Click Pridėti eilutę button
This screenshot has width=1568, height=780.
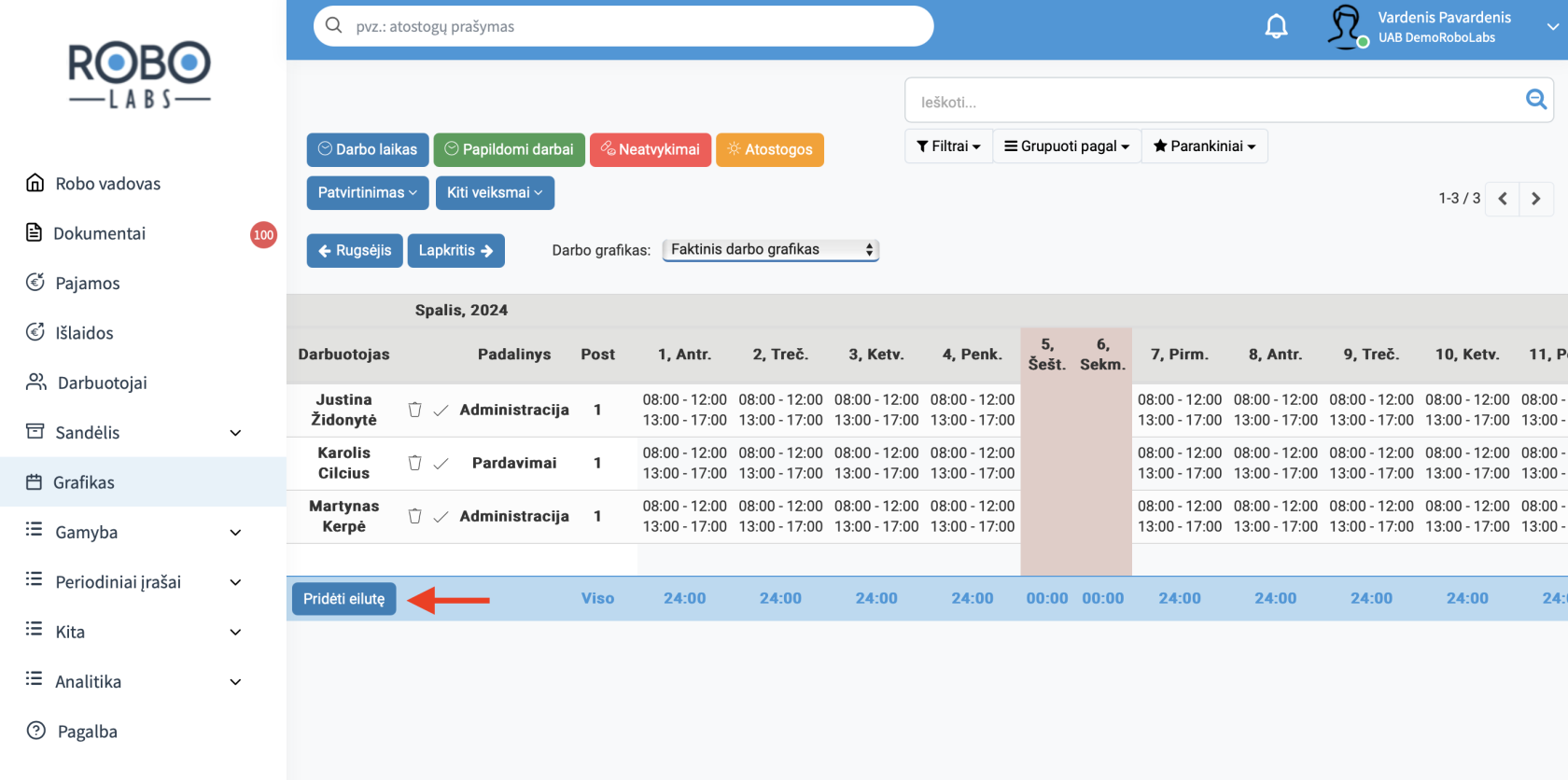click(x=344, y=599)
